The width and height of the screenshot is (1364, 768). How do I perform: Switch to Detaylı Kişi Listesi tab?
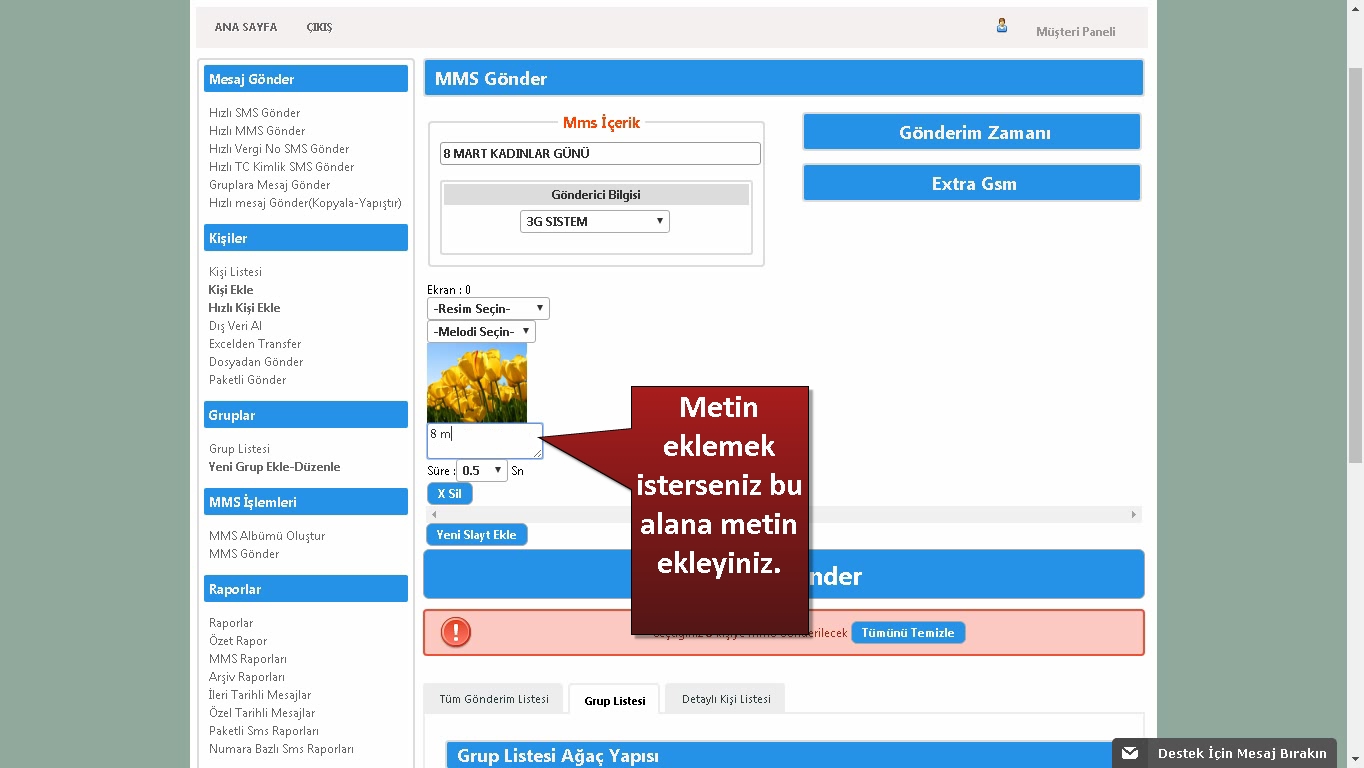(x=726, y=699)
